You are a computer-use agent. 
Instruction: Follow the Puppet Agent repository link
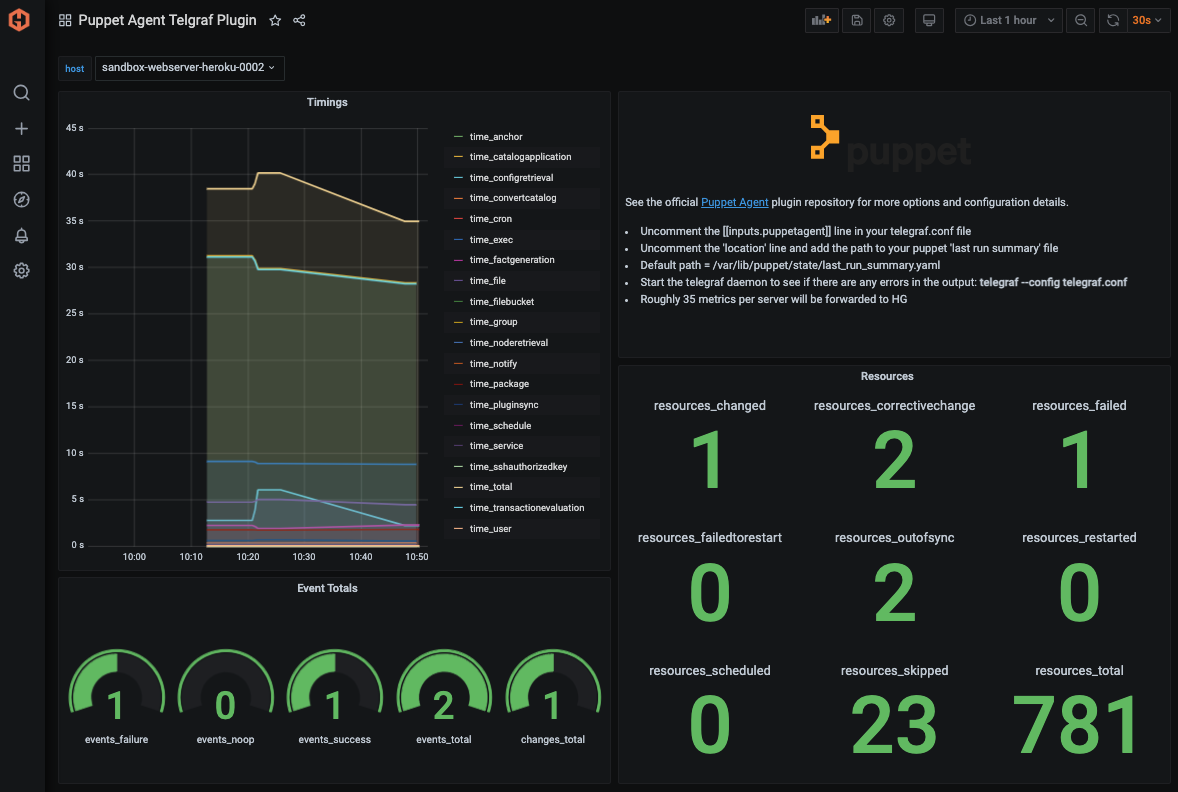pos(734,202)
